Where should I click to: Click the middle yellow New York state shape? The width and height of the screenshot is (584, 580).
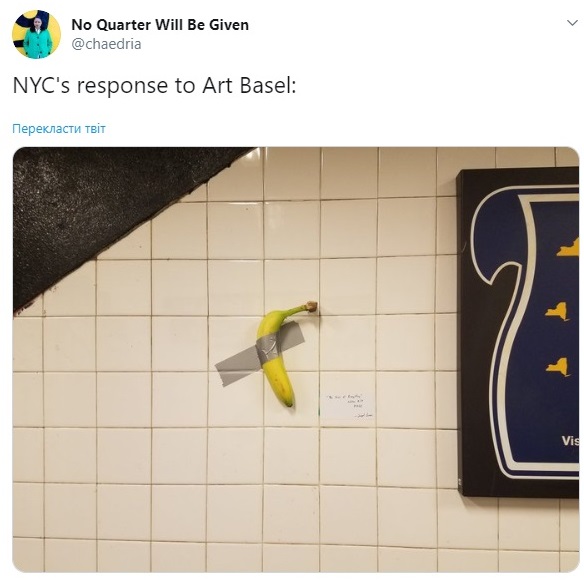point(558,311)
